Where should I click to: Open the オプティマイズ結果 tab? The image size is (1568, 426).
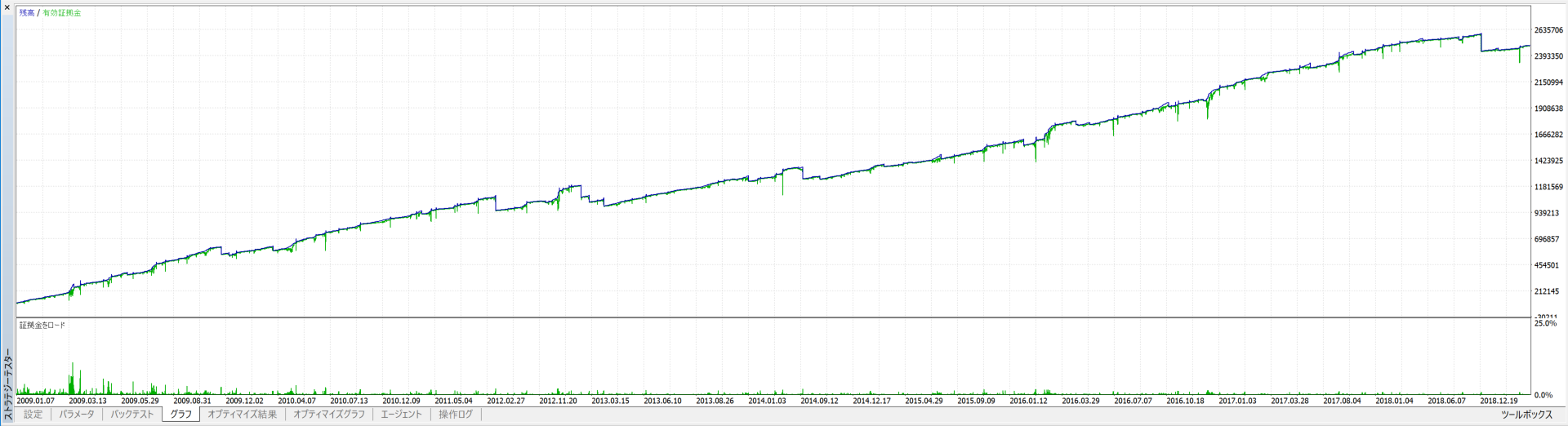[242, 415]
